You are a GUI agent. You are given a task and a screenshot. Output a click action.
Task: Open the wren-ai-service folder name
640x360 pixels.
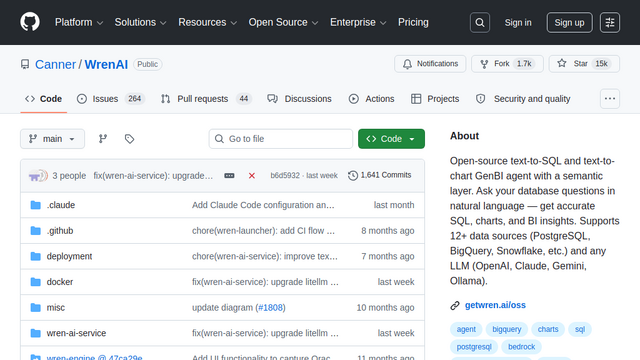click(x=76, y=333)
